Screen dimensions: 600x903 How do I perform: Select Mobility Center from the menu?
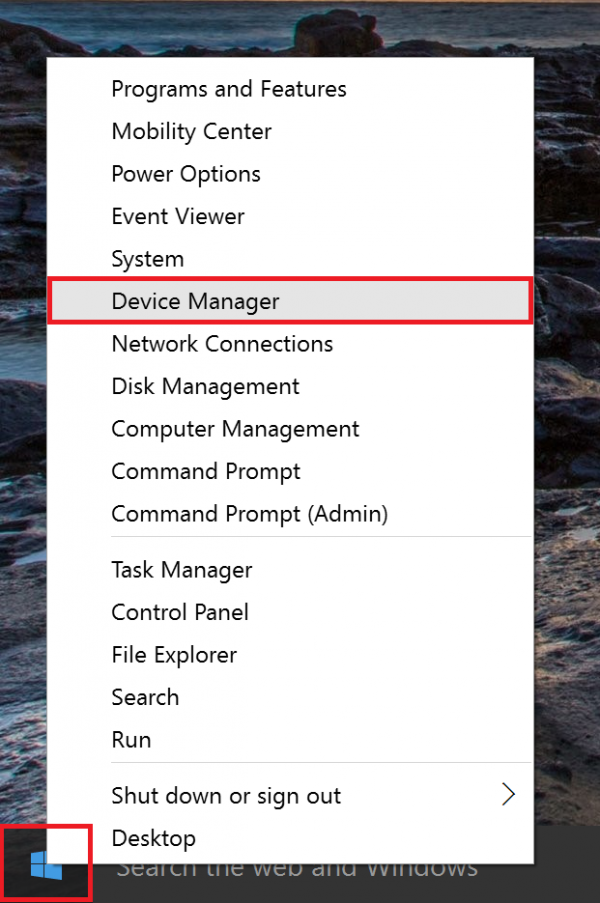click(x=191, y=131)
